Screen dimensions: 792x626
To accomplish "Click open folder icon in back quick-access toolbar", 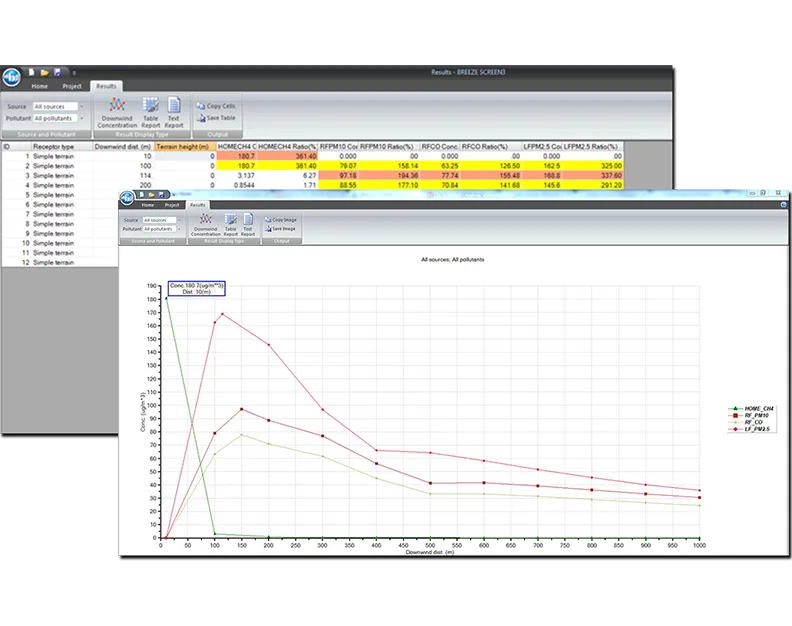I will coord(45,72).
